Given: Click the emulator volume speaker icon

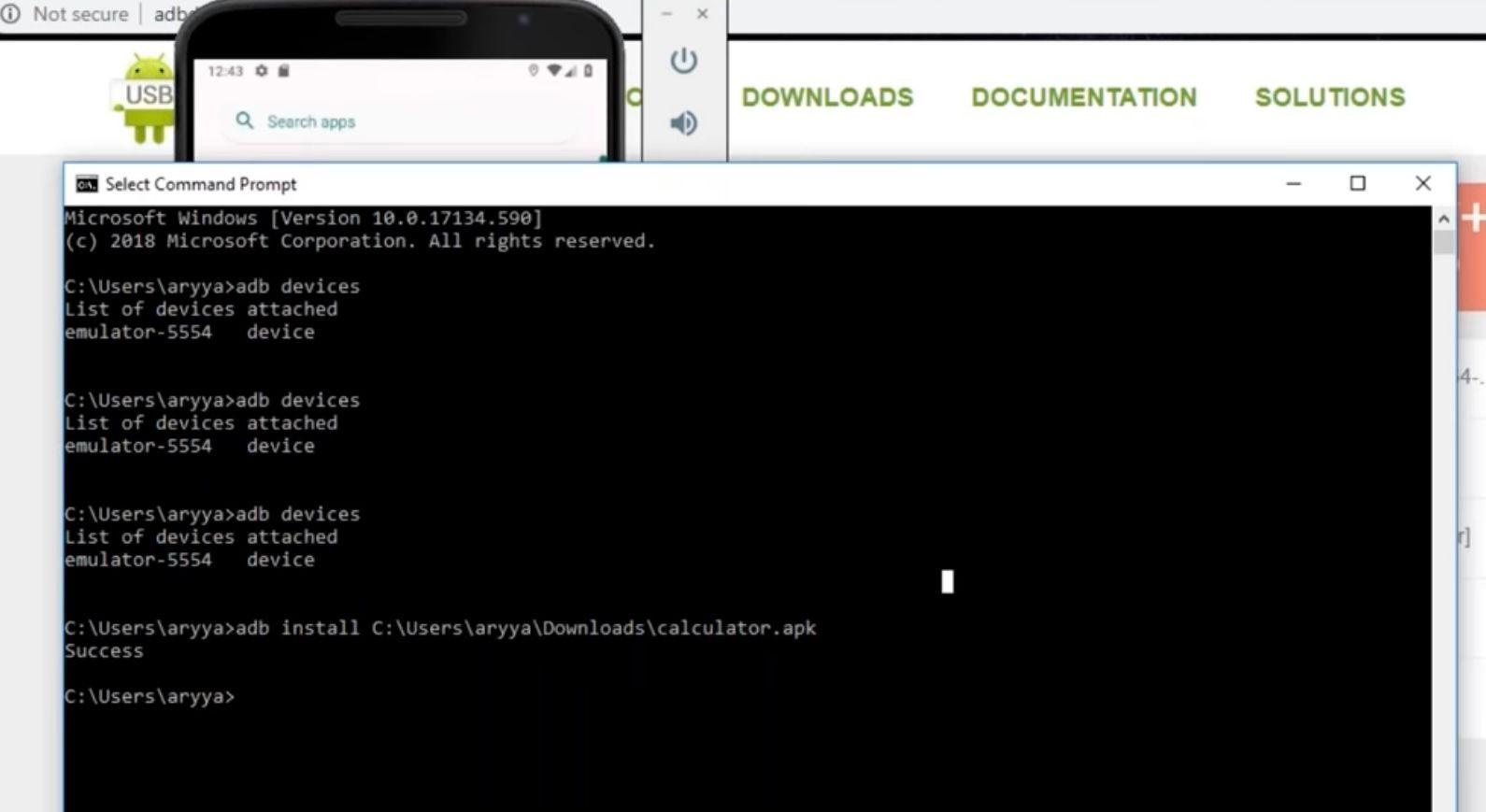Looking at the screenshot, I should point(683,122).
